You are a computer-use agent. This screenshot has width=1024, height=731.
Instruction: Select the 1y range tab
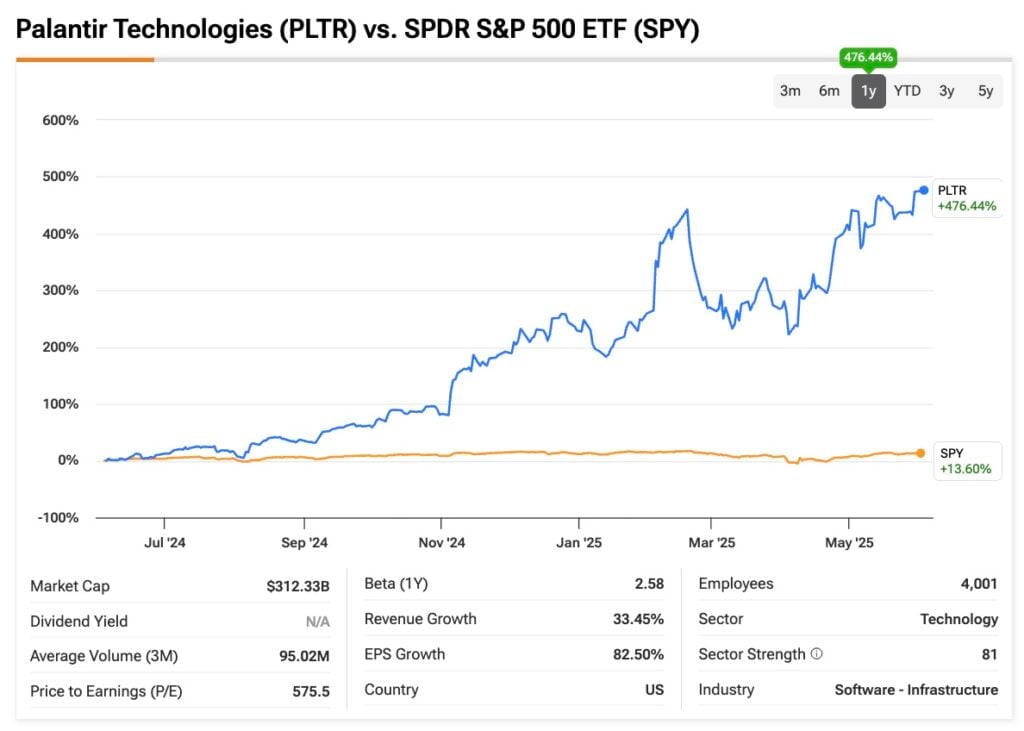tap(868, 91)
